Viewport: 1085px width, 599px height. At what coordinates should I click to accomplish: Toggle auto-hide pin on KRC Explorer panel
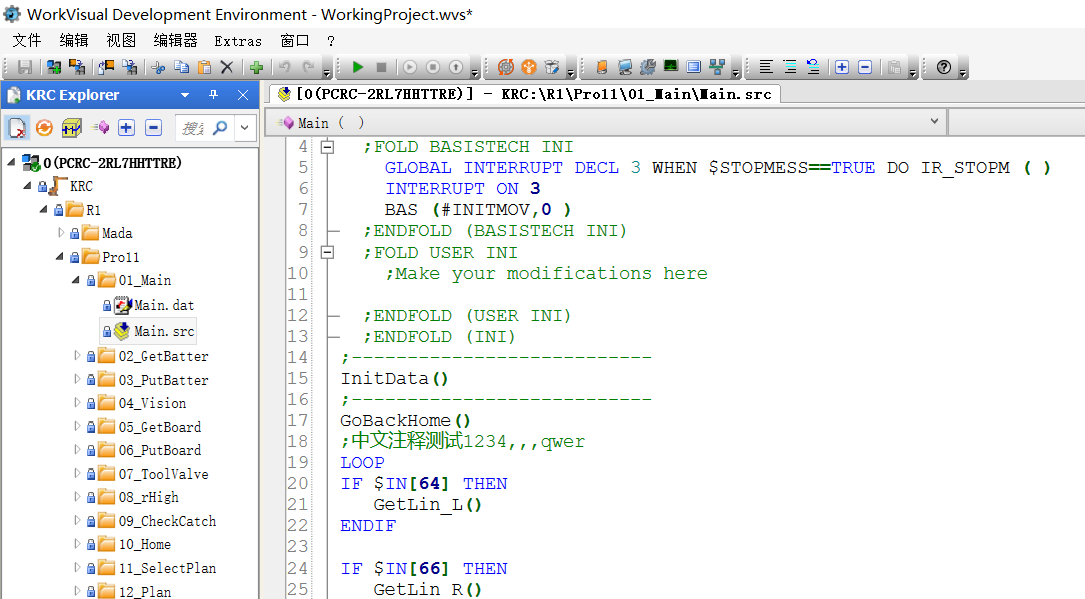tap(213, 95)
